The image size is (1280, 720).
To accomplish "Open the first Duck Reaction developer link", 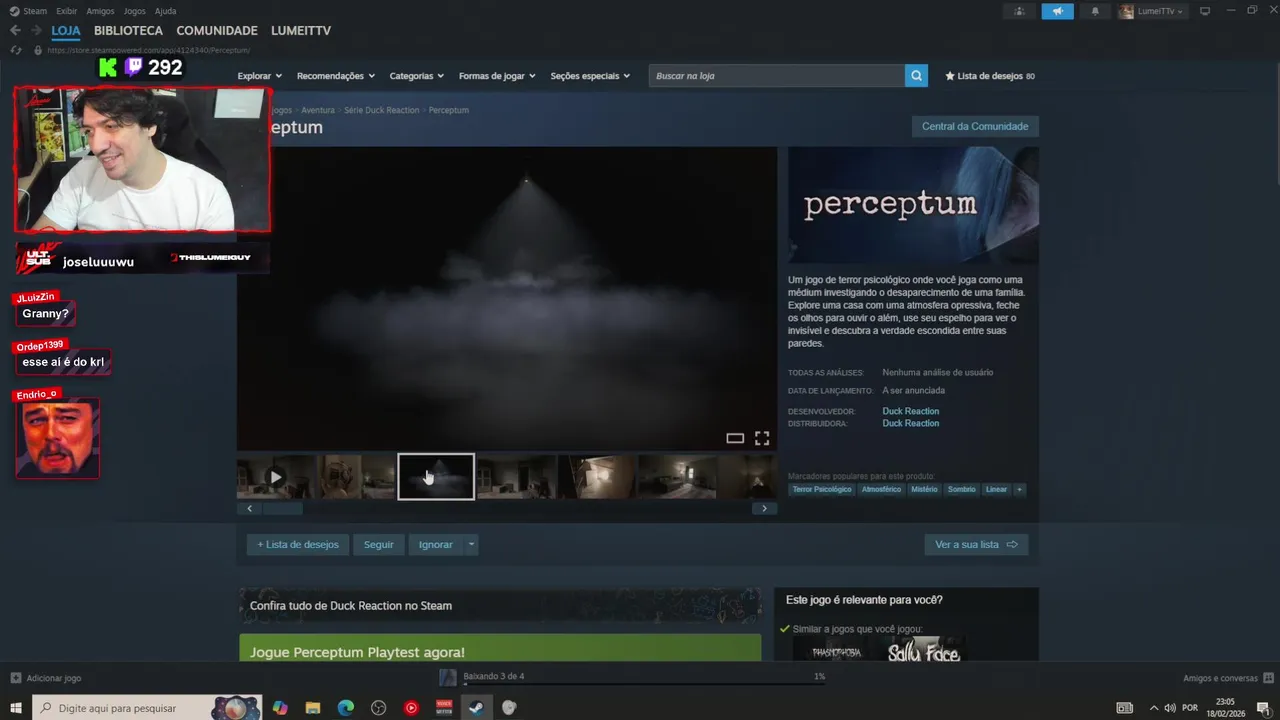I will 911,411.
